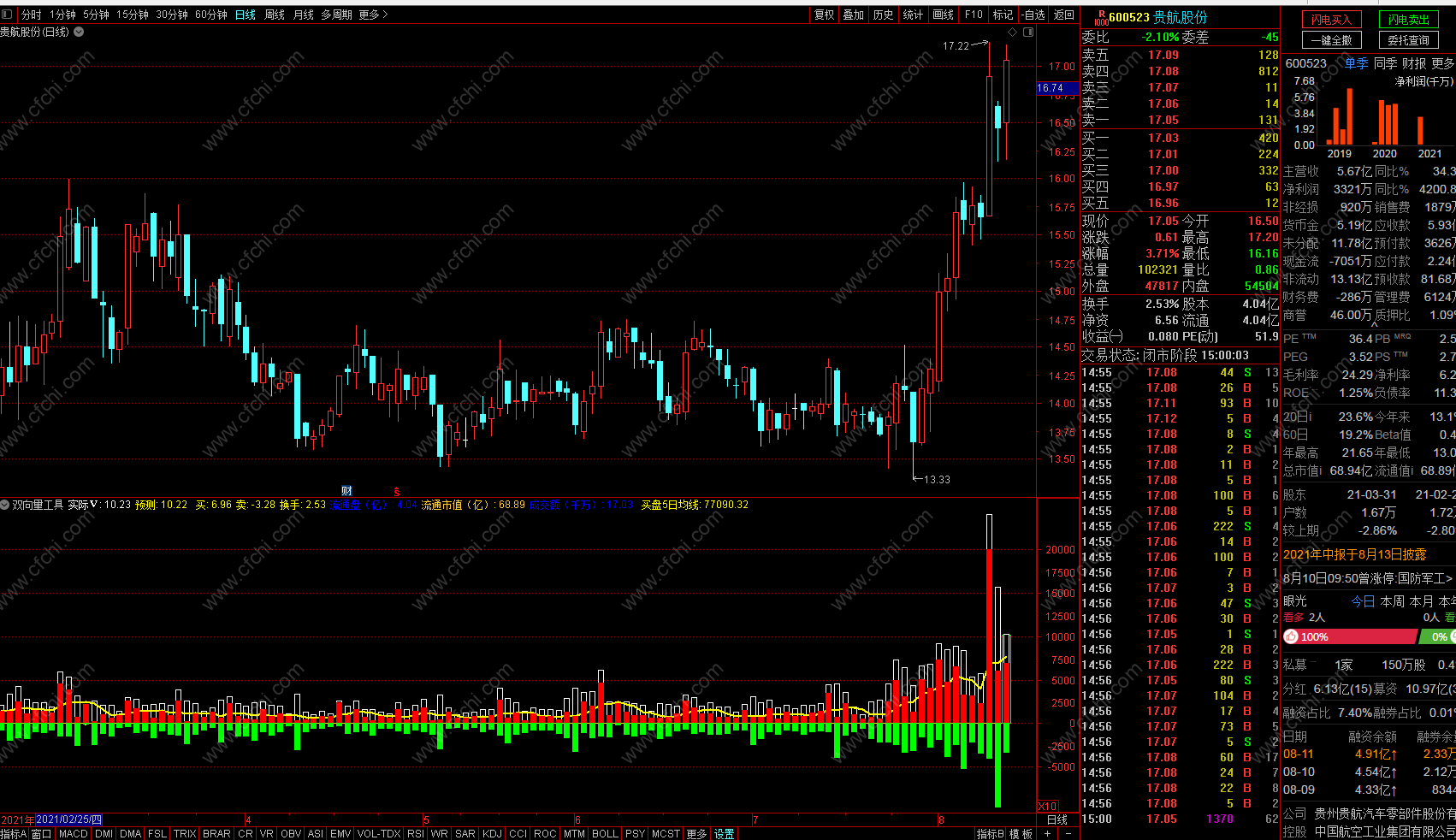Click the 看多 100% sentiment bar
Screen dimensions: 1456x840
[x=1350, y=636]
